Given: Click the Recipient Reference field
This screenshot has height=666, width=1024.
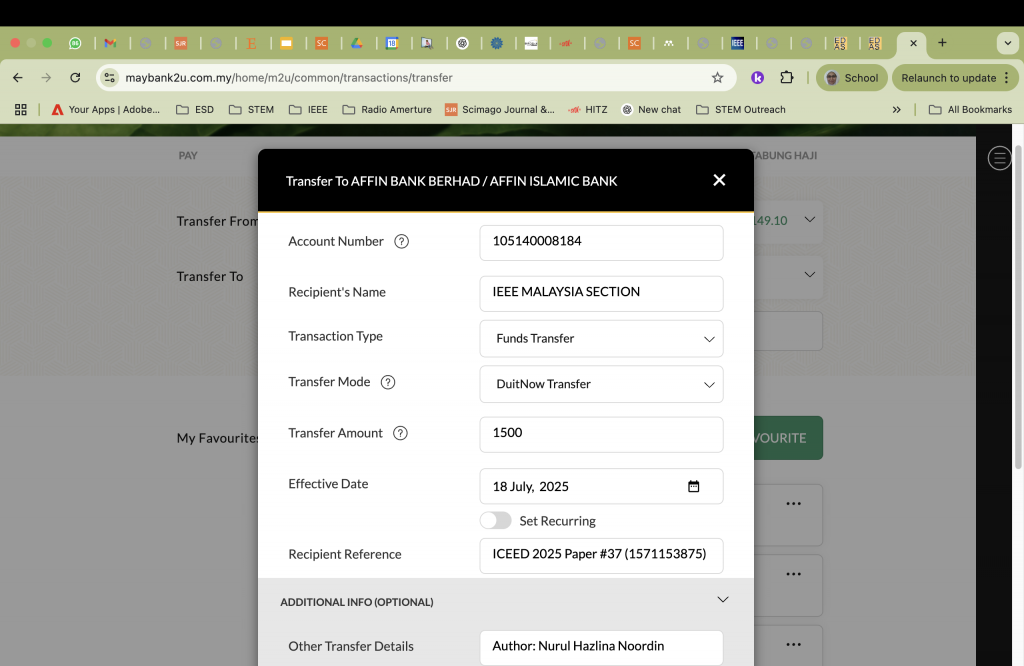Looking at the screenshot, I should pyautogui.click(x=601, y=556).
